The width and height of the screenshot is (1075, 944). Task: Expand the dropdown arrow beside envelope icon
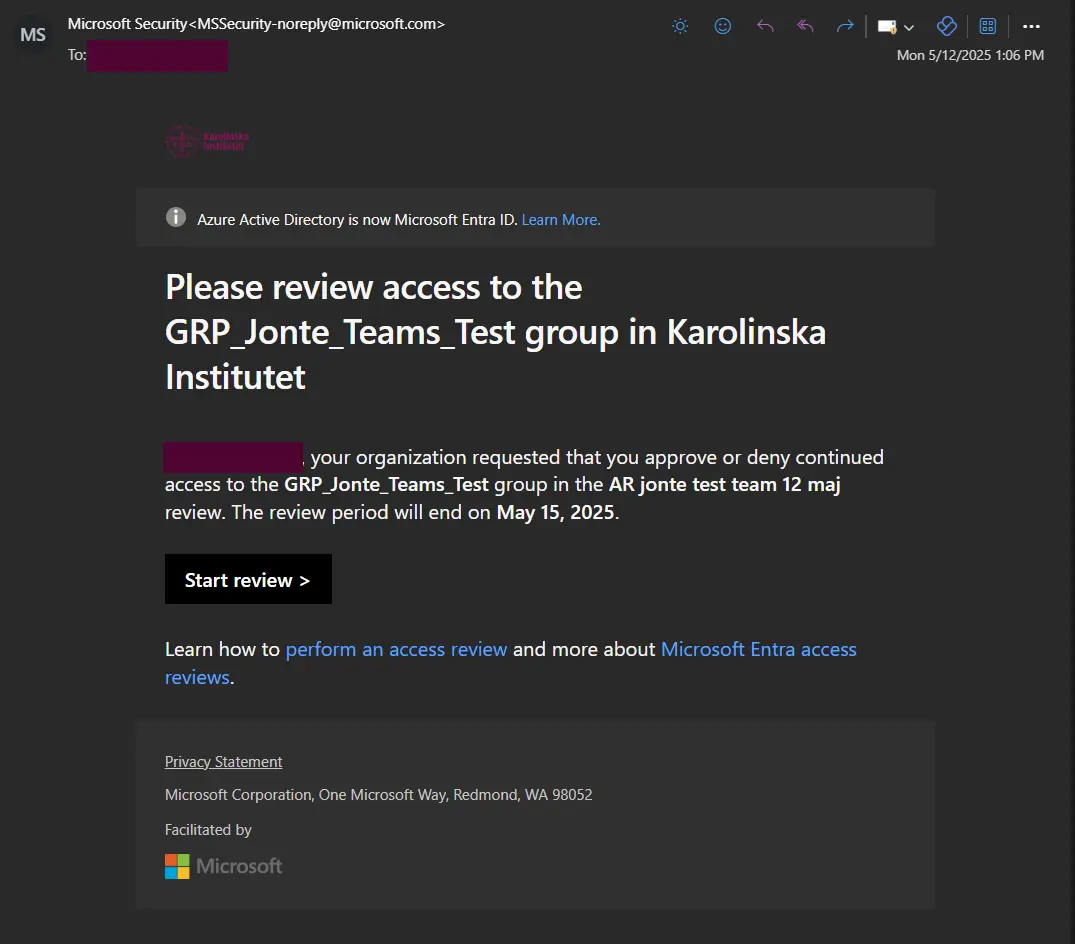coord(909,28)
